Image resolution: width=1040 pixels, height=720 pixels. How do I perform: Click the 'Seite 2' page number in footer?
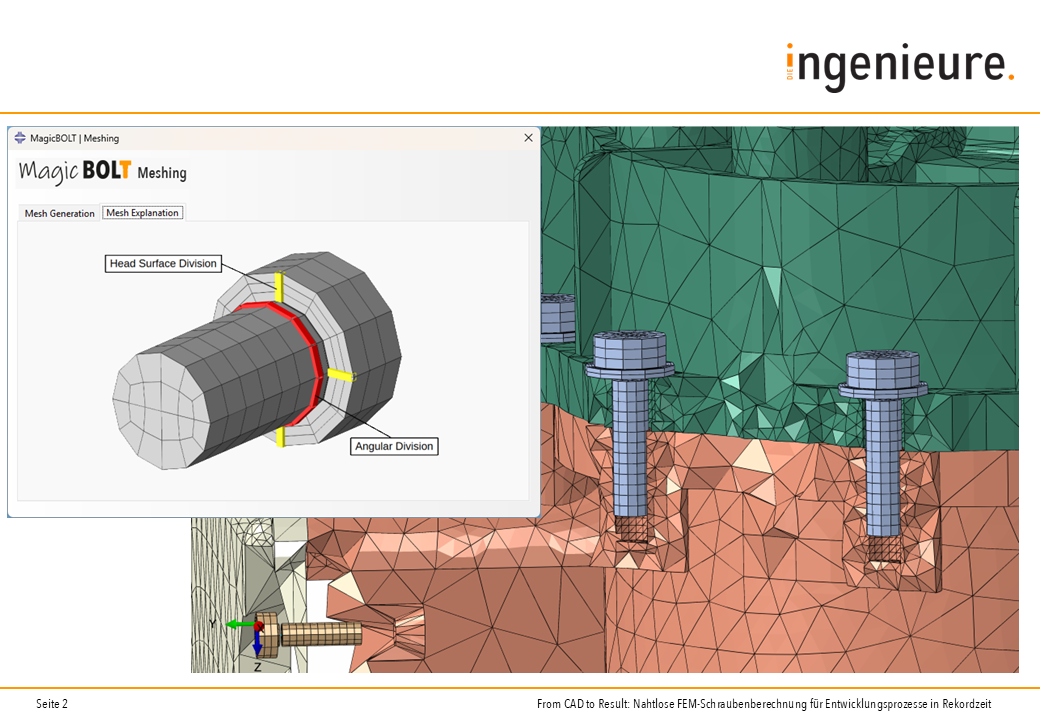click(52, 704)
